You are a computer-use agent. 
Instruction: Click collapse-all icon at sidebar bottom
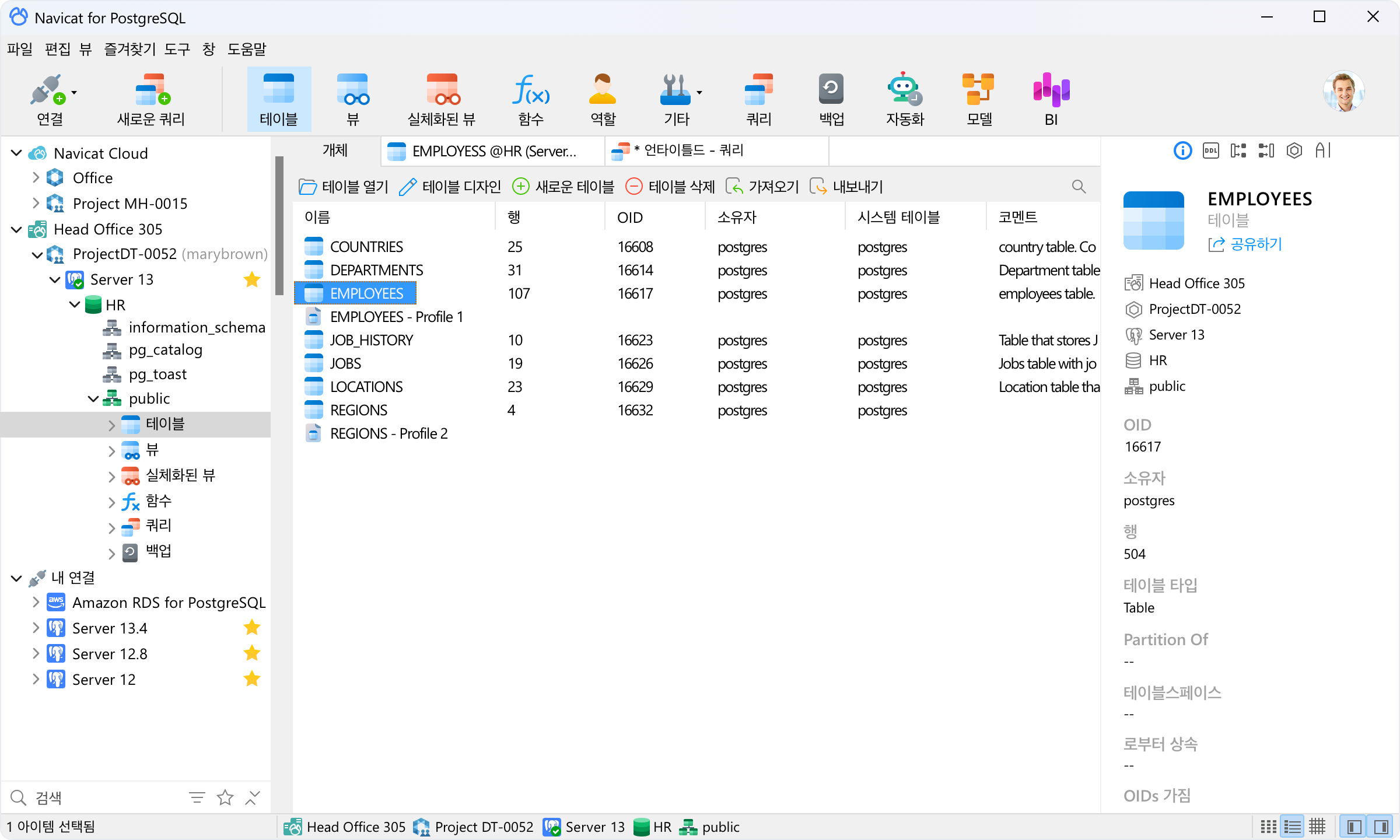click(252, 797)
